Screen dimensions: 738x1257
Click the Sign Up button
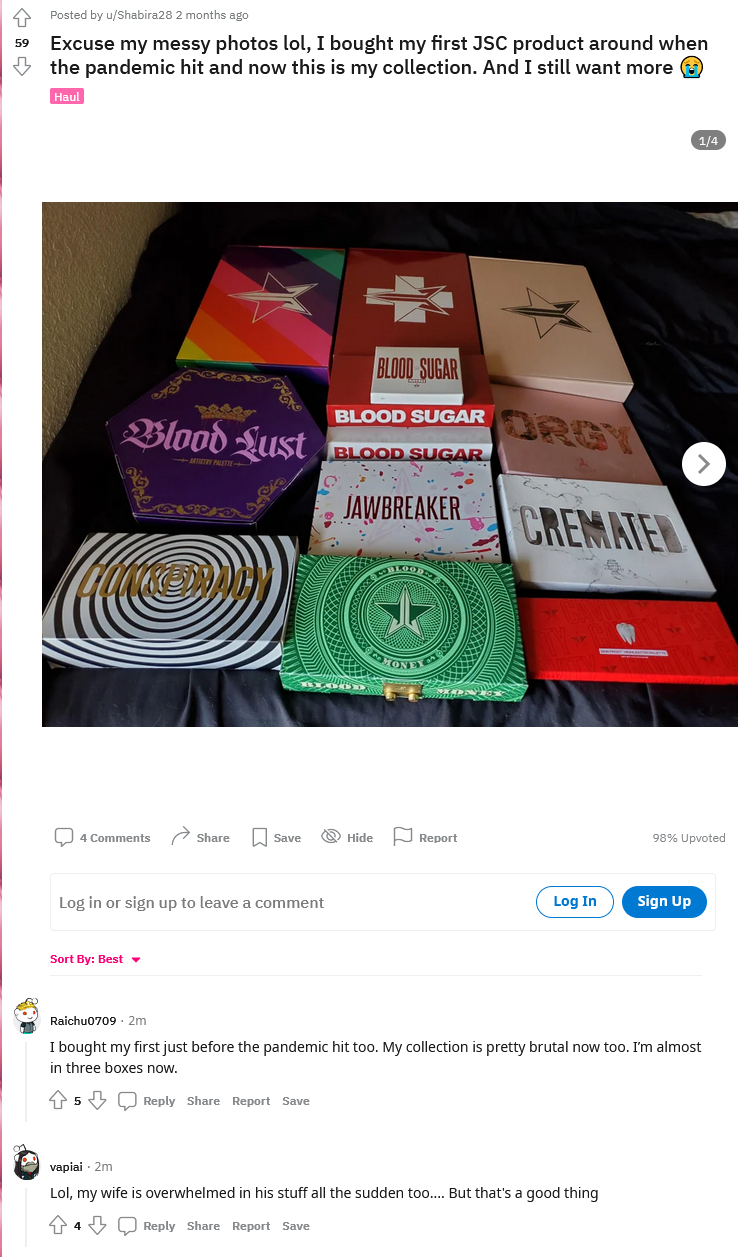[x=664, y=901]
